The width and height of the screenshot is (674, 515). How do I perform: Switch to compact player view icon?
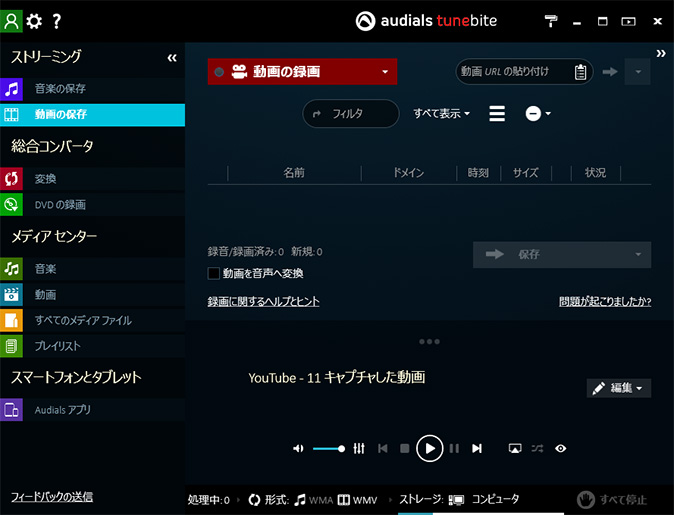click(628, 21)
